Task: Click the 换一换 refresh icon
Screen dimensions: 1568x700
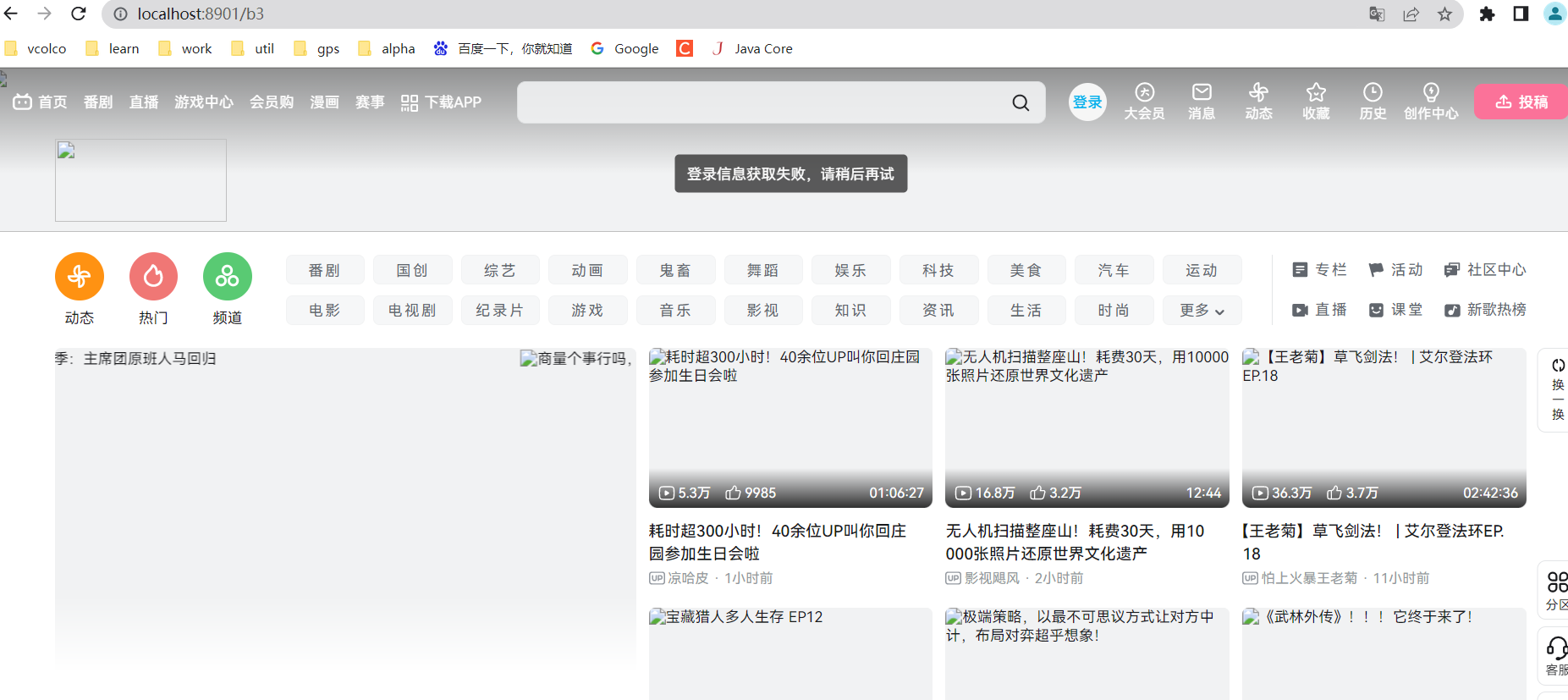Action: [1558, 366]
